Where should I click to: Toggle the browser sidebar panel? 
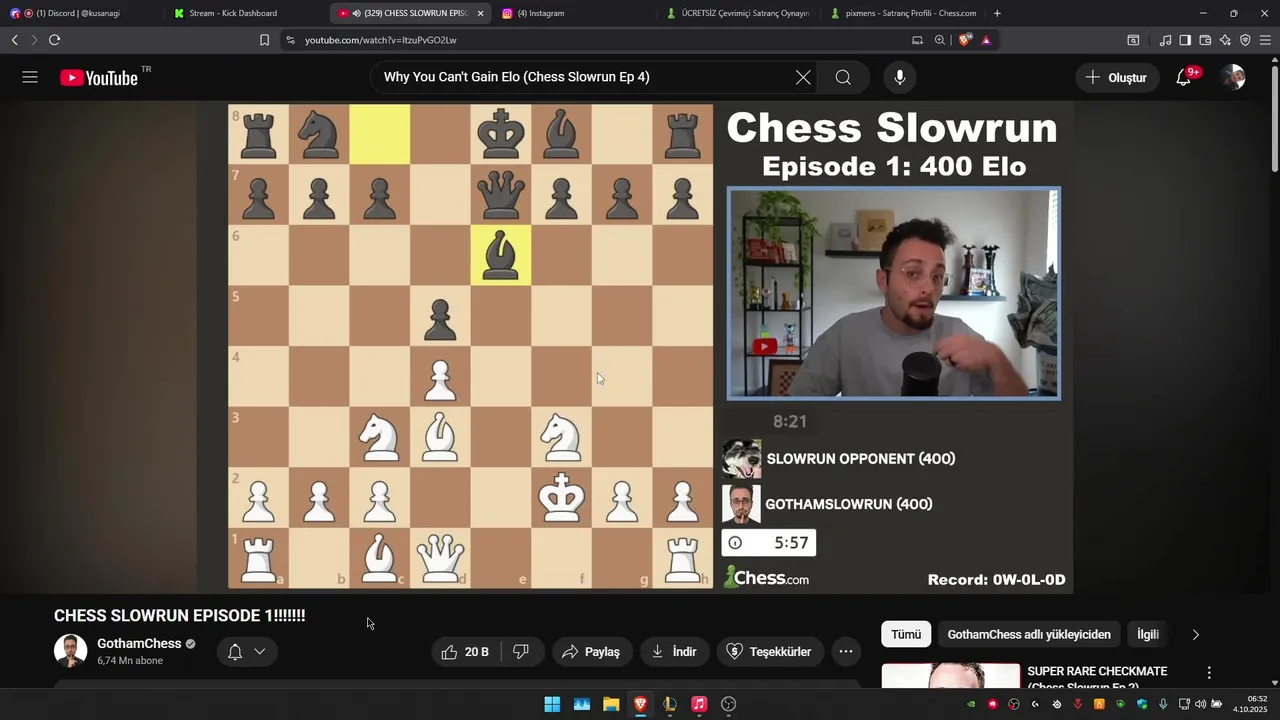1185,40
